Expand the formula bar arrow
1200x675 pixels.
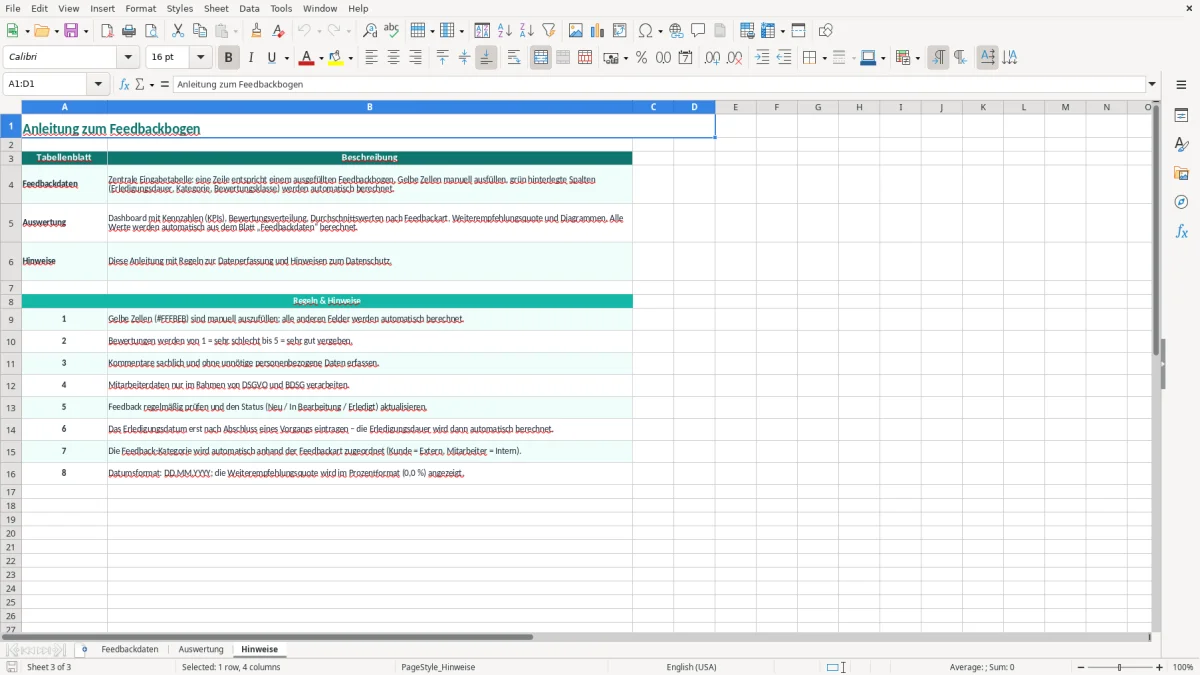click(x=1152, y=84)
